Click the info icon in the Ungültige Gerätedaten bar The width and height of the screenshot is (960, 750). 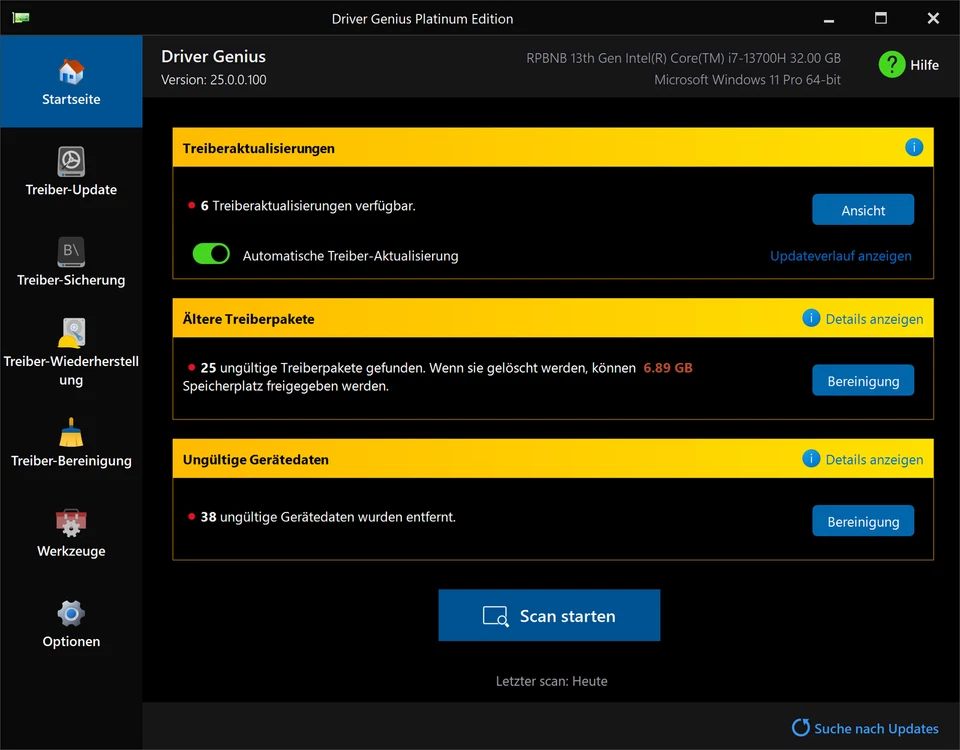pyautogui.click(x=810, y=459)
